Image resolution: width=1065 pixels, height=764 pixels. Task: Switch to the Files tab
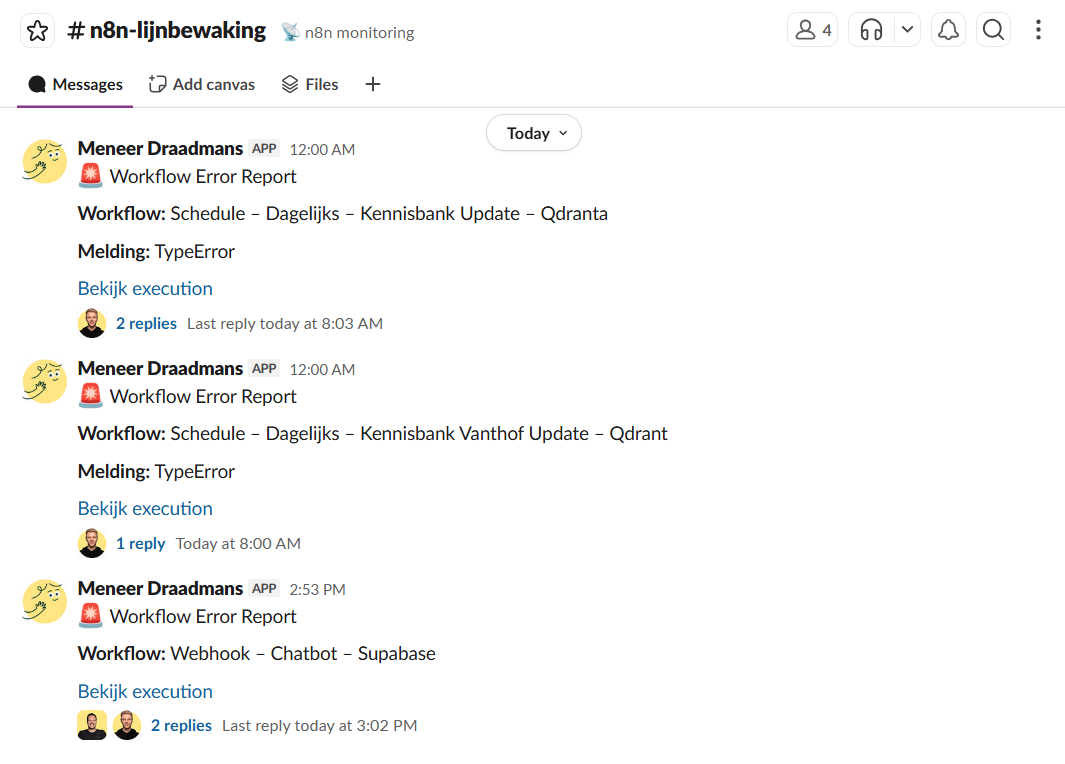pos(309,84)
